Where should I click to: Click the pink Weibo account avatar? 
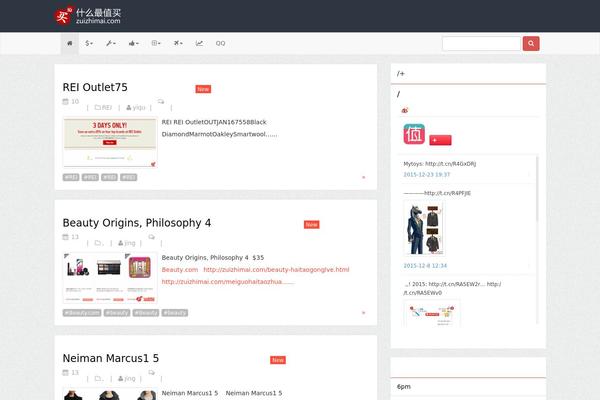(x=414, y=134)
